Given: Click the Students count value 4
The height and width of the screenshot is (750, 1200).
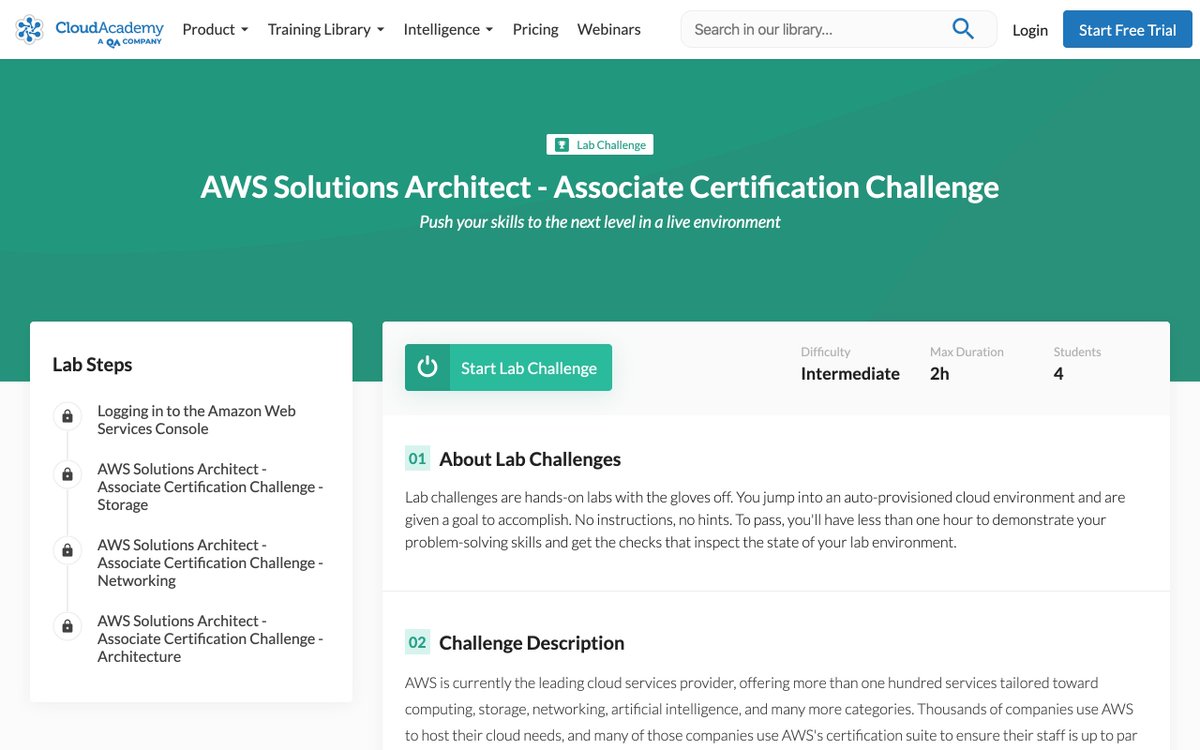Looking at the screenshot, I should click(1058, 374).
